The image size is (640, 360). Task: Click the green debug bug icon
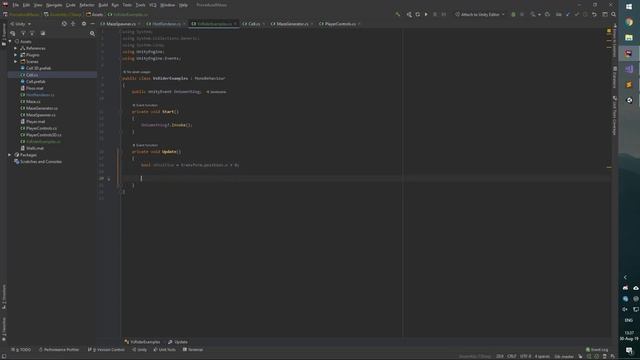coord(513,14)
